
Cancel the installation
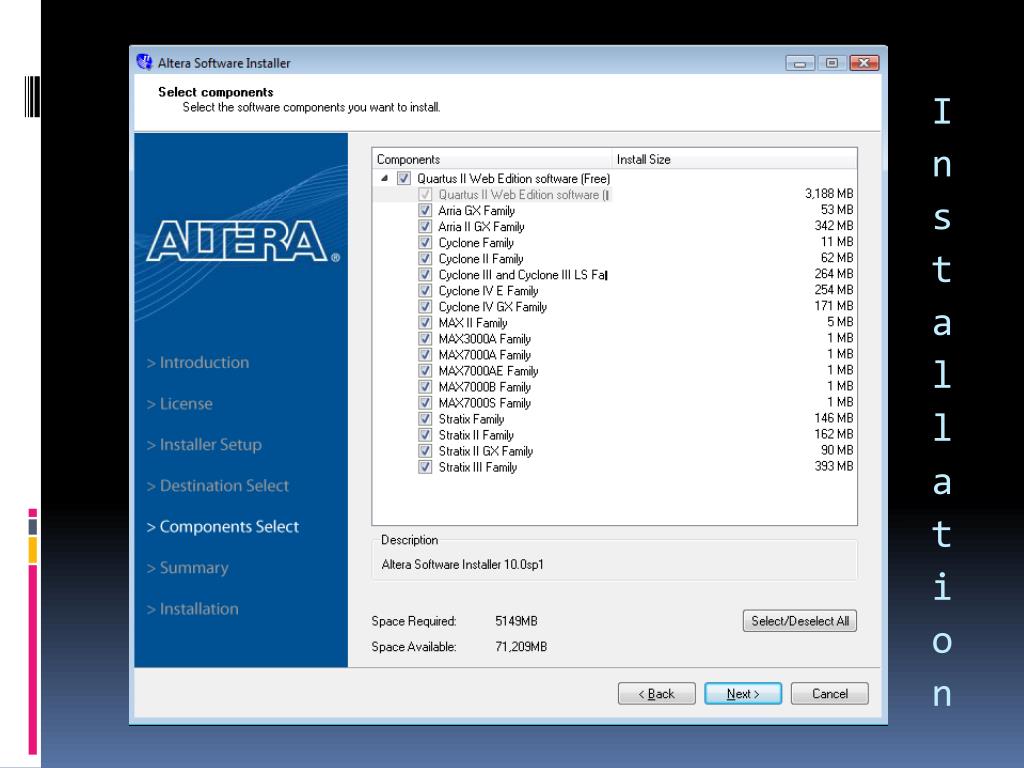[830, 694]
